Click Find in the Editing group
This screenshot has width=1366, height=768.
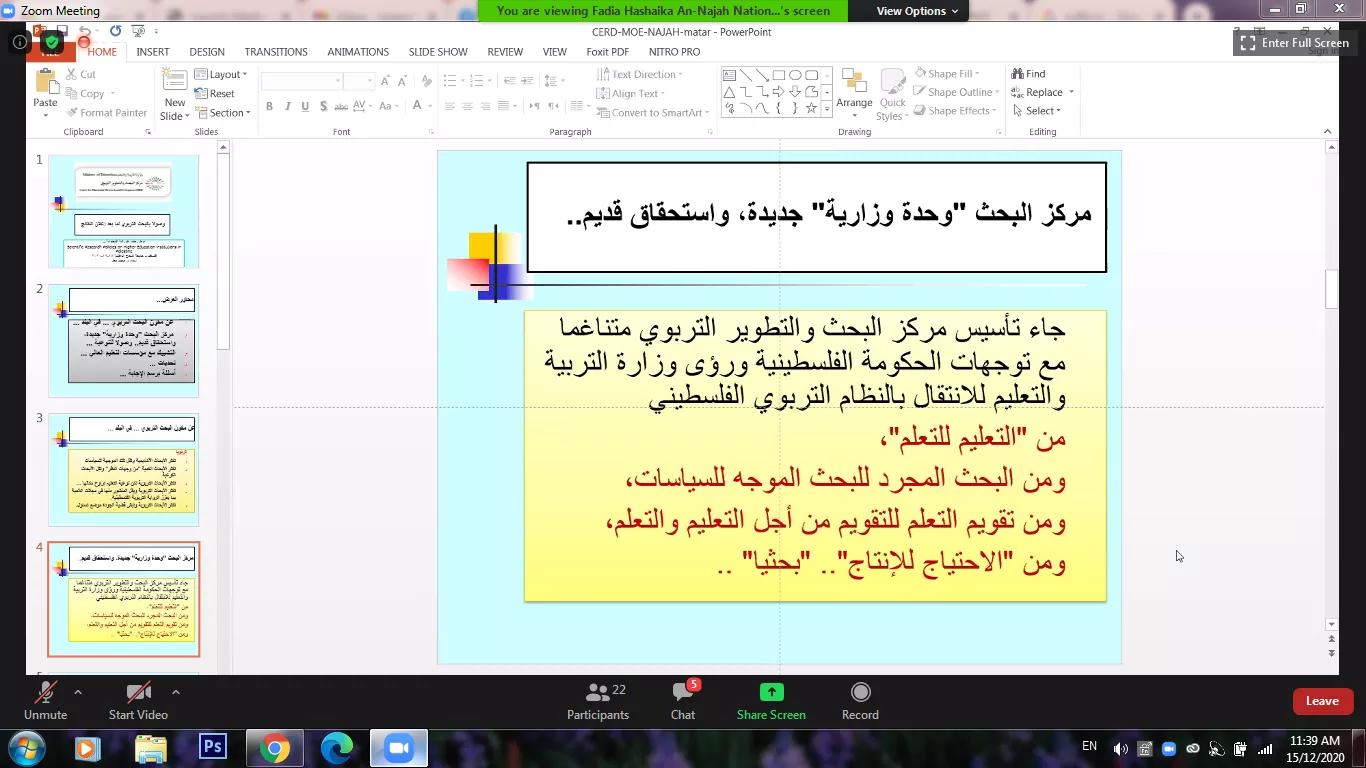[x=1029, y=74]
